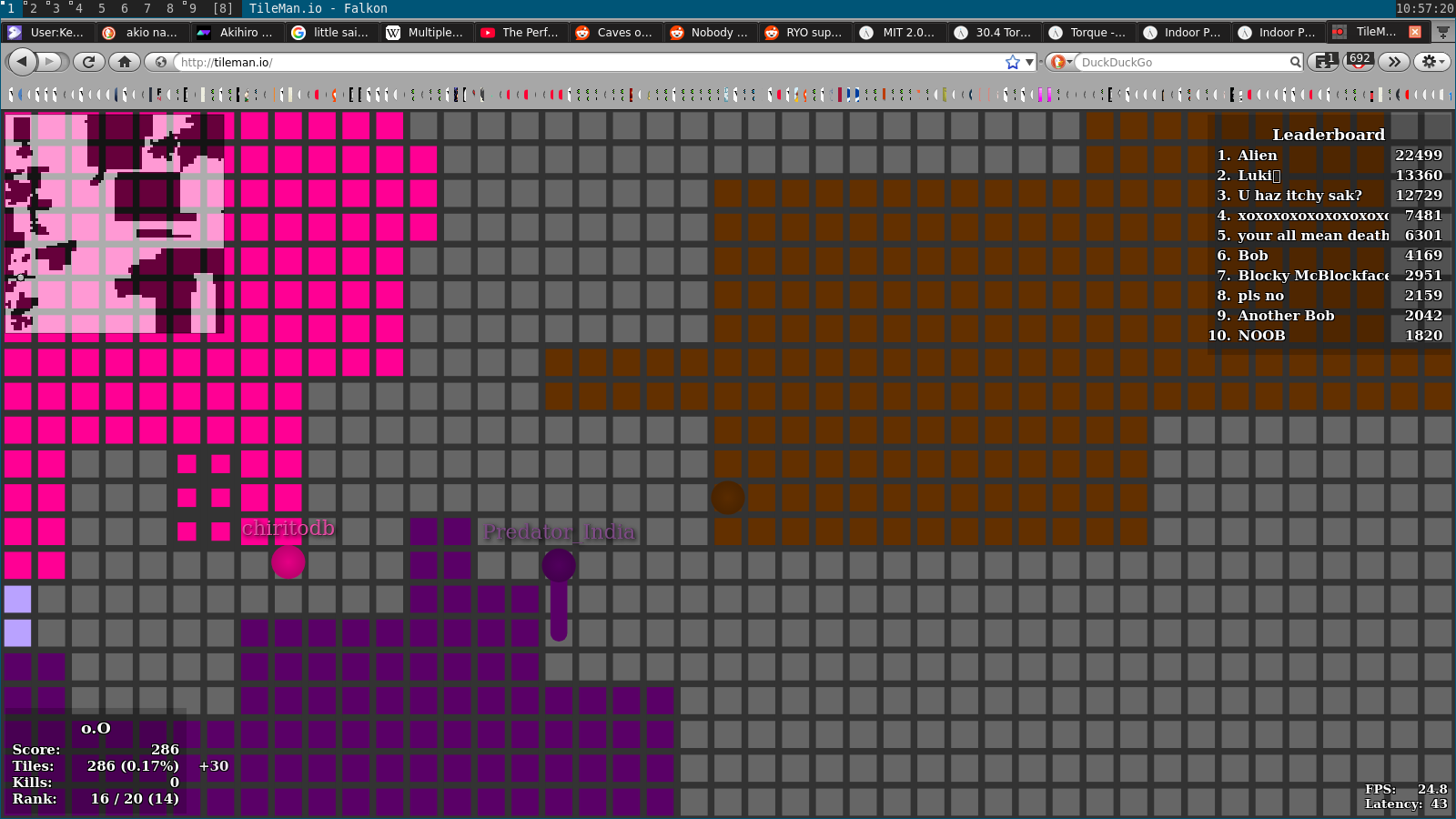
Task: Switch to the User:Ke... tab
Action: pyautogui.click(x=48, y=32)
